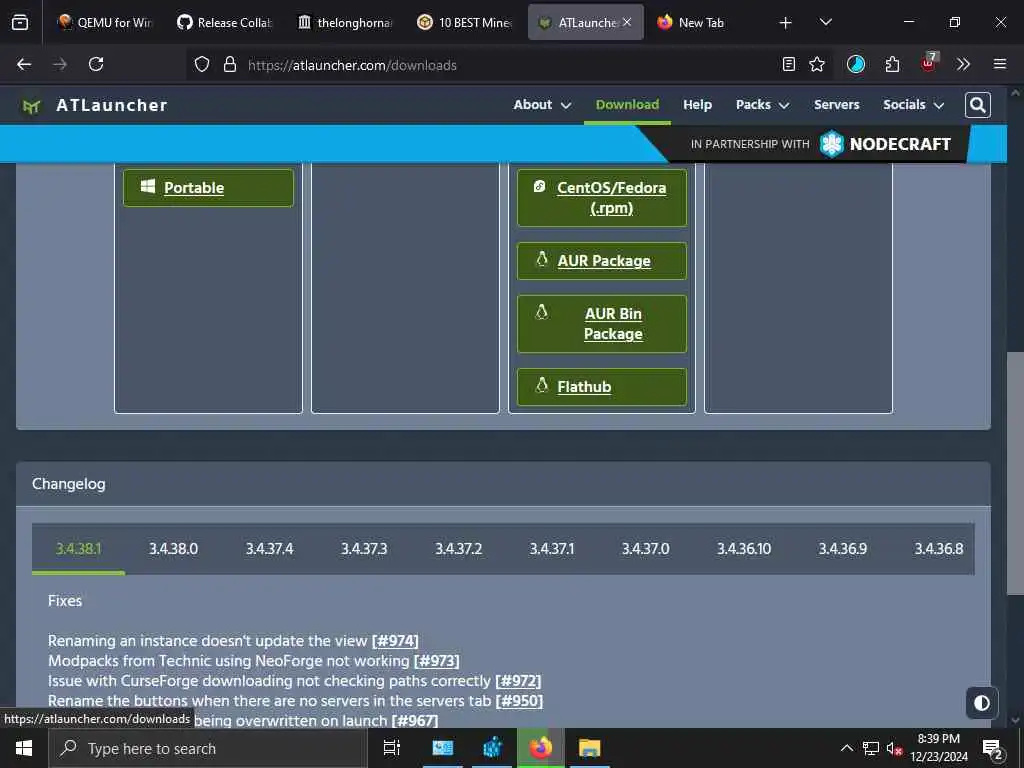Select changelog version 3.4.37.0 tab

click(x=645, y=549)
